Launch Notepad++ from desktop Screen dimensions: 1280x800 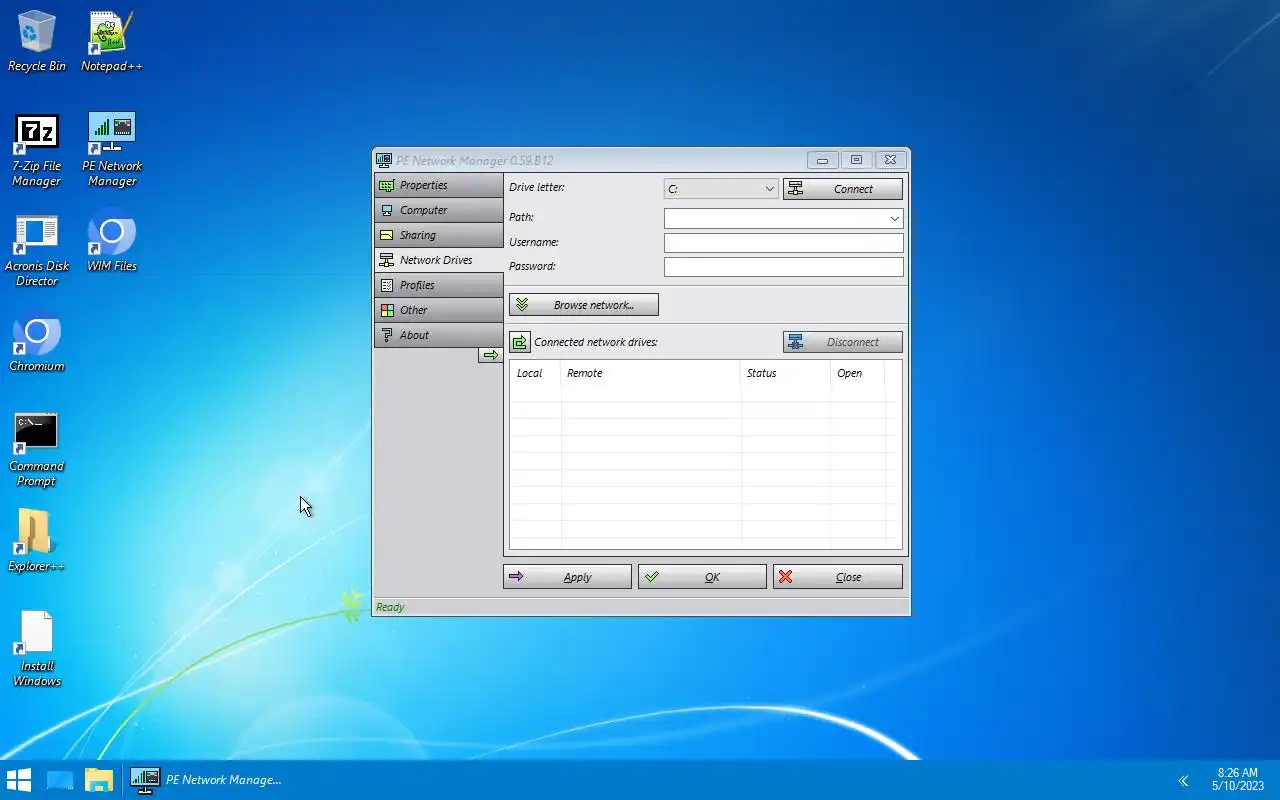pyautogui.click(x=112, y=41)
